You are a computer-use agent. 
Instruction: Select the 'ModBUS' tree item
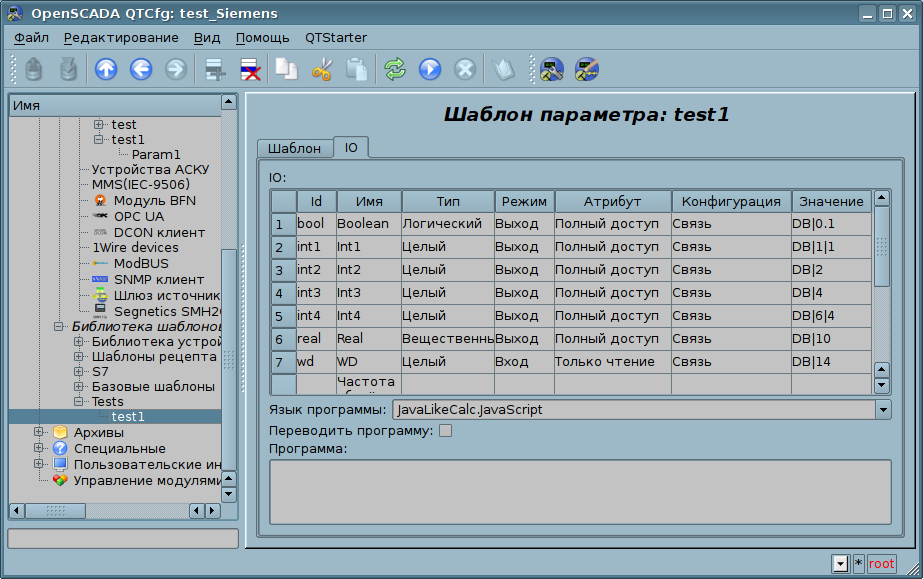141,264
